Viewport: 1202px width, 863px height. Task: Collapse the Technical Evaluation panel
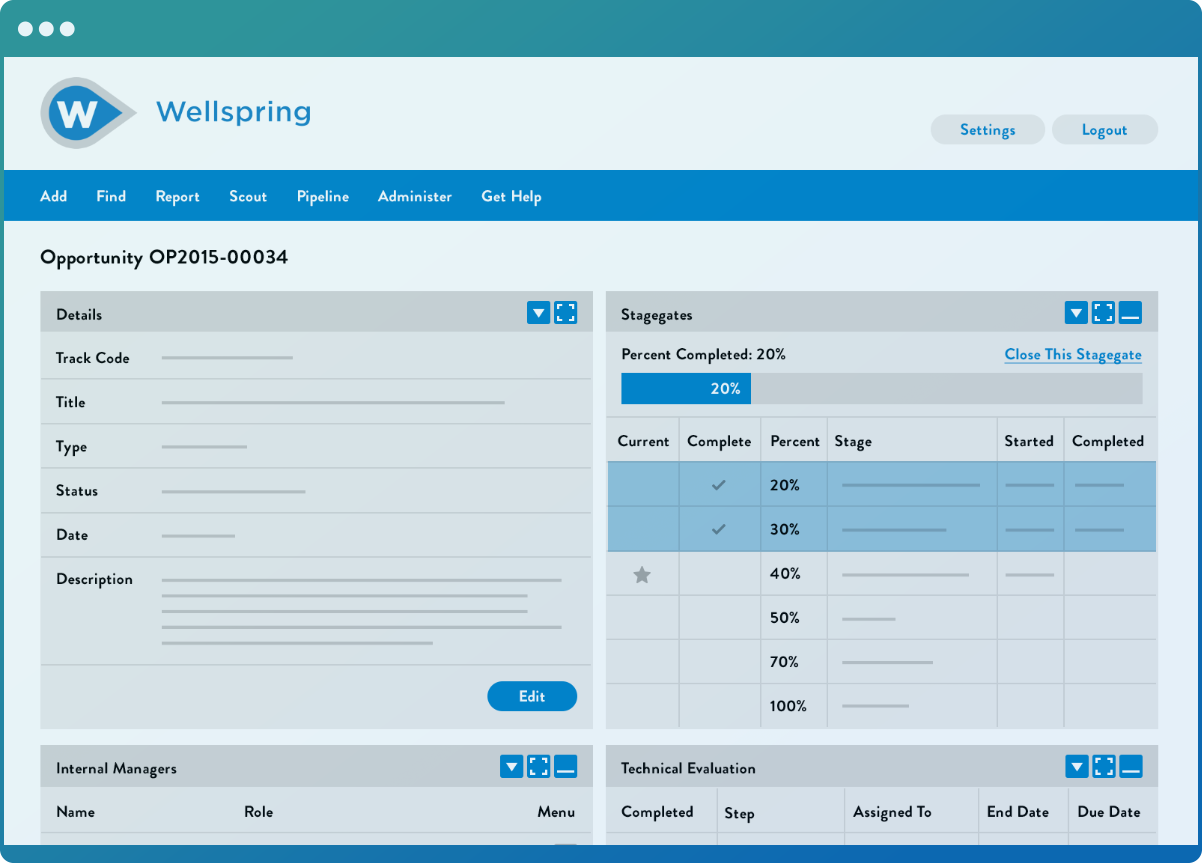click(1131, 767)
